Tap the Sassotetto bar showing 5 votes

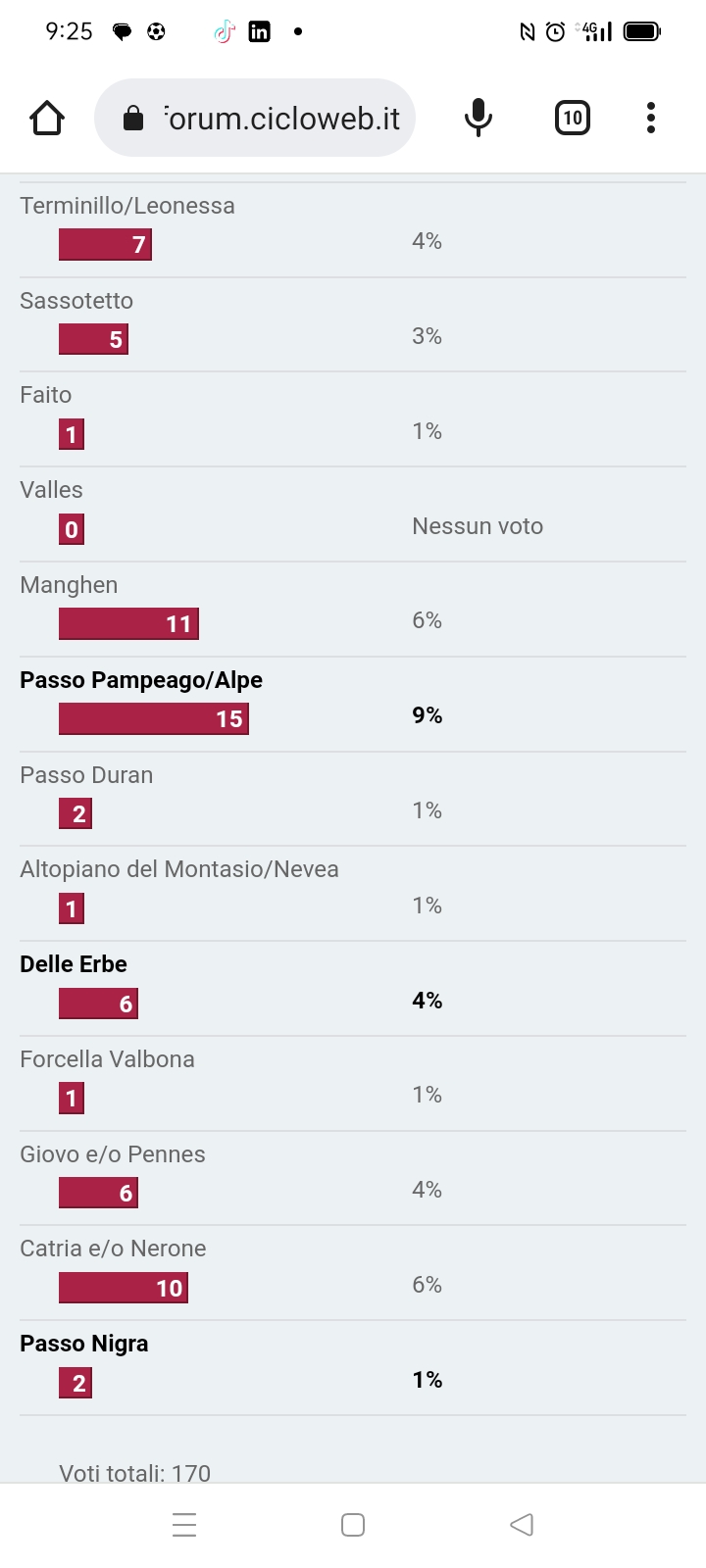(93, 340)
